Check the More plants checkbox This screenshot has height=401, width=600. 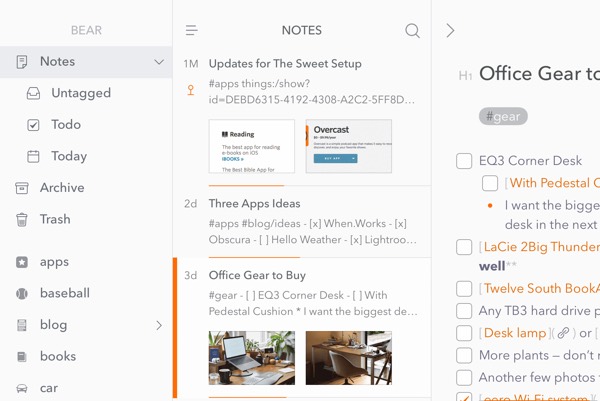coord(464,355)
